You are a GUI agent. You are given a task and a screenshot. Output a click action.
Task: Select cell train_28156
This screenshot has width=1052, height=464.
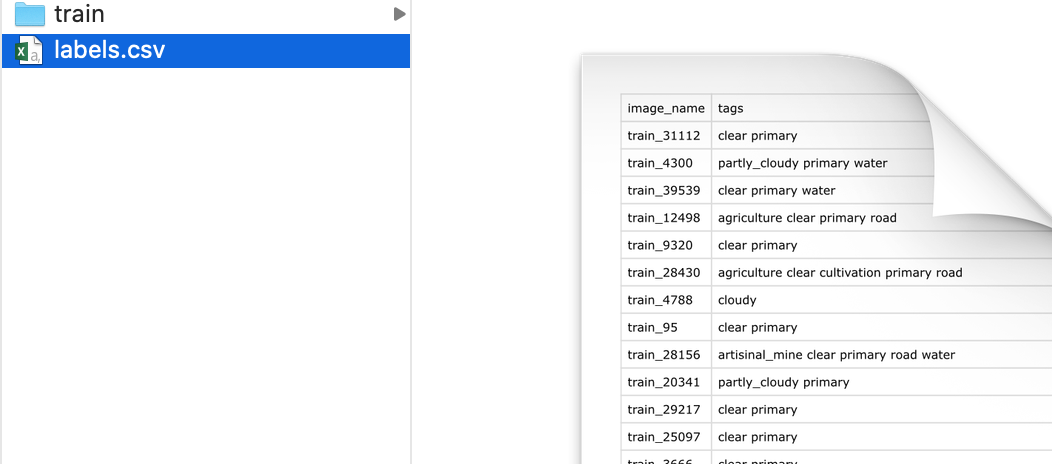666,355
